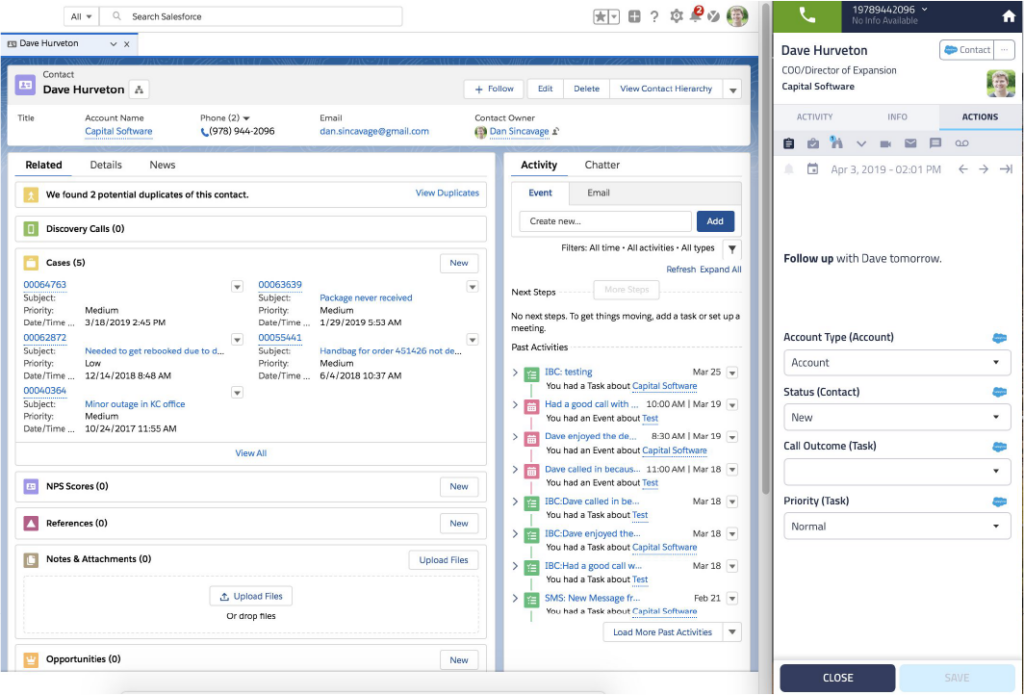Click the Create new event field
The width and height of the screenshot is (1024, 695).
[x=605, y=221]
